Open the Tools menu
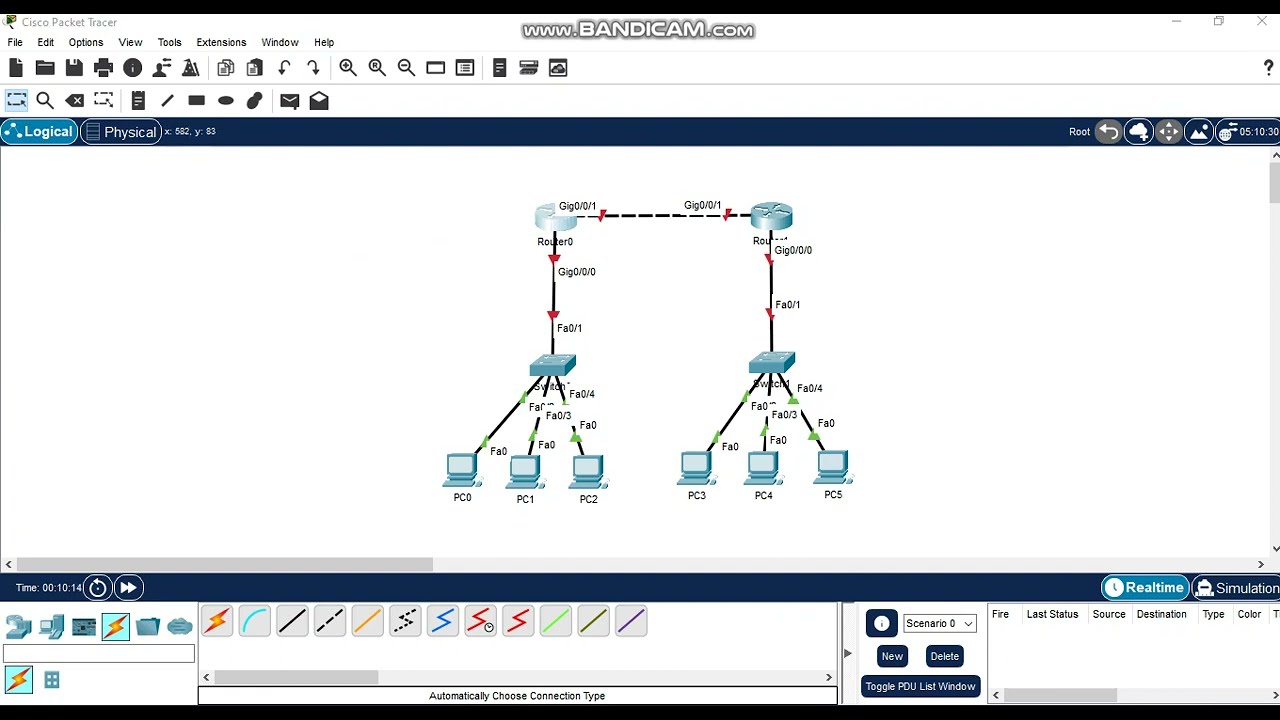The height and width of the screenshot is (720, 1280). click(x=170, y=43)
